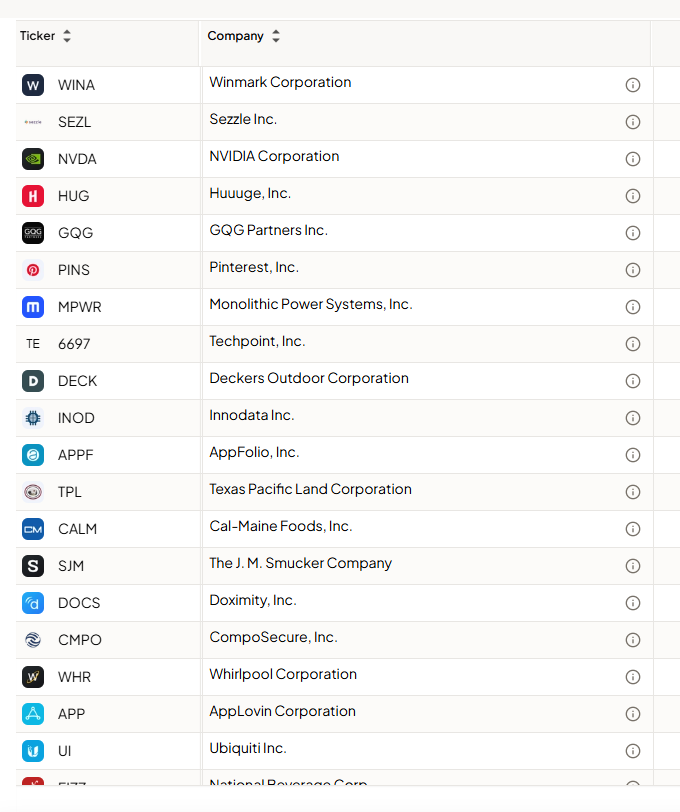Select the CMPO ticker text
The width and height of the screenshot is (680, 812).
(80, 640)
